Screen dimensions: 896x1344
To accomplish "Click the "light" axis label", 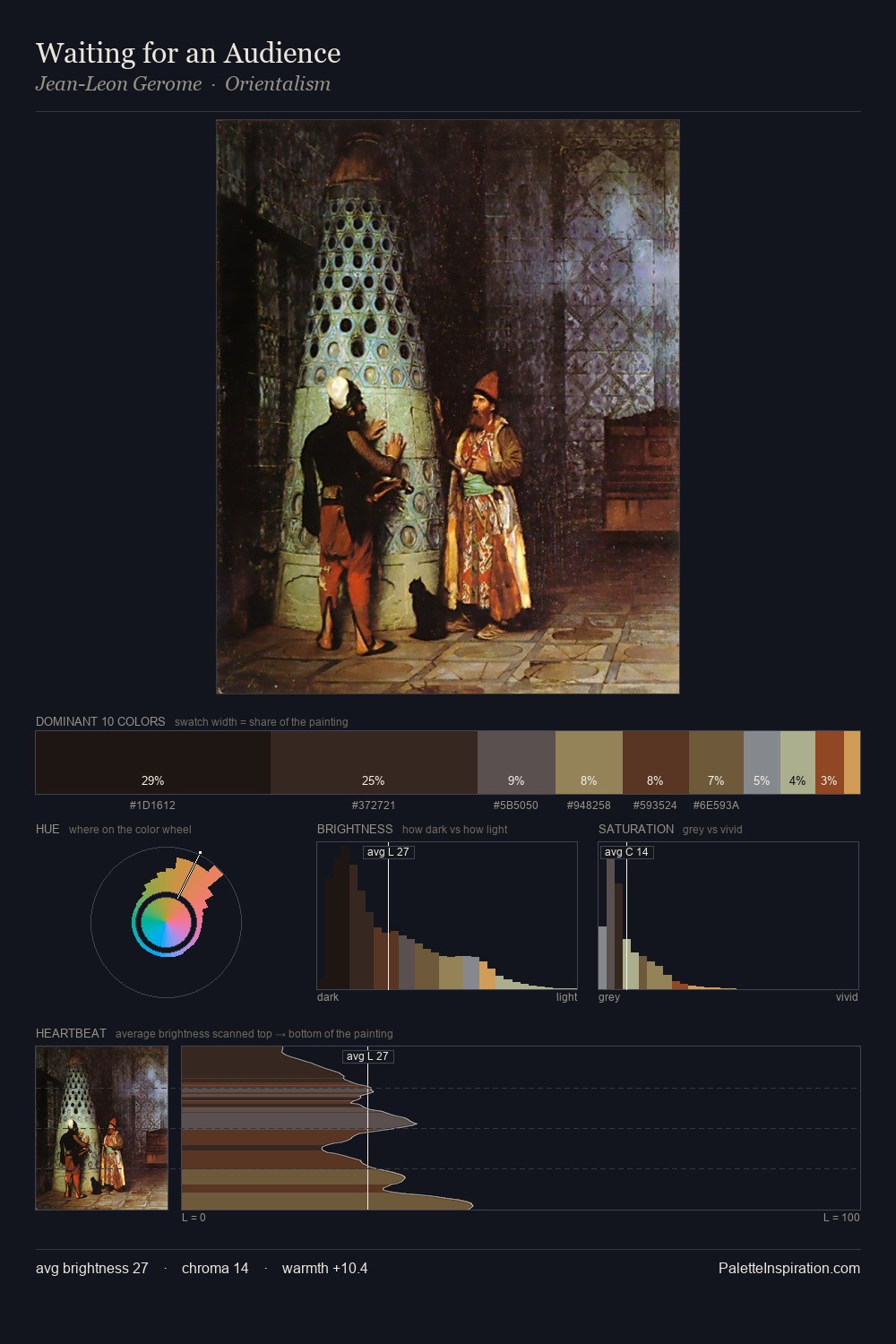I will (566, 997).
